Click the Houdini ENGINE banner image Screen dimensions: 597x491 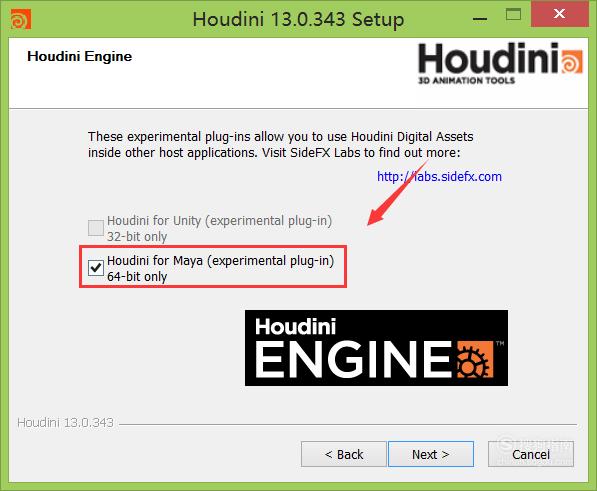376,348
